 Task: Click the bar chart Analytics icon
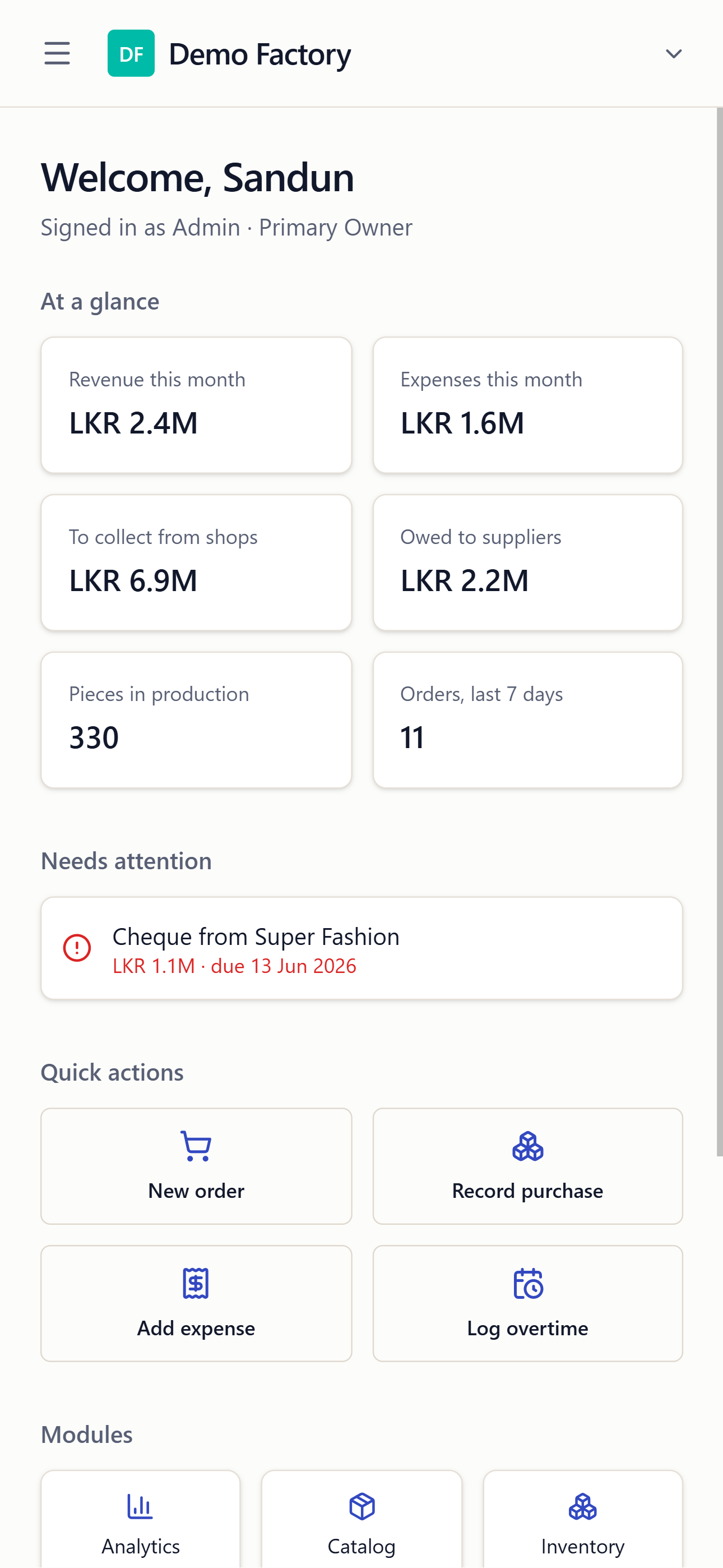tap(141, 1507)
